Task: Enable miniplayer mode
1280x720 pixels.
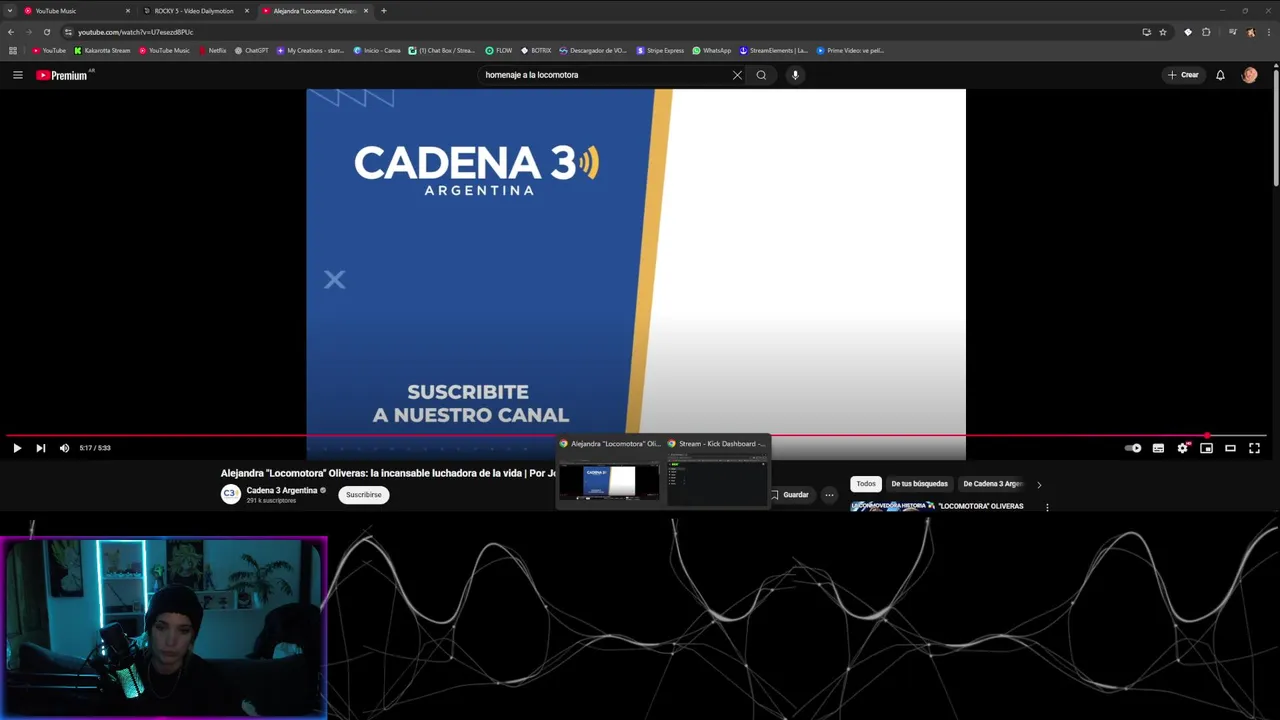Action: 1206,448
